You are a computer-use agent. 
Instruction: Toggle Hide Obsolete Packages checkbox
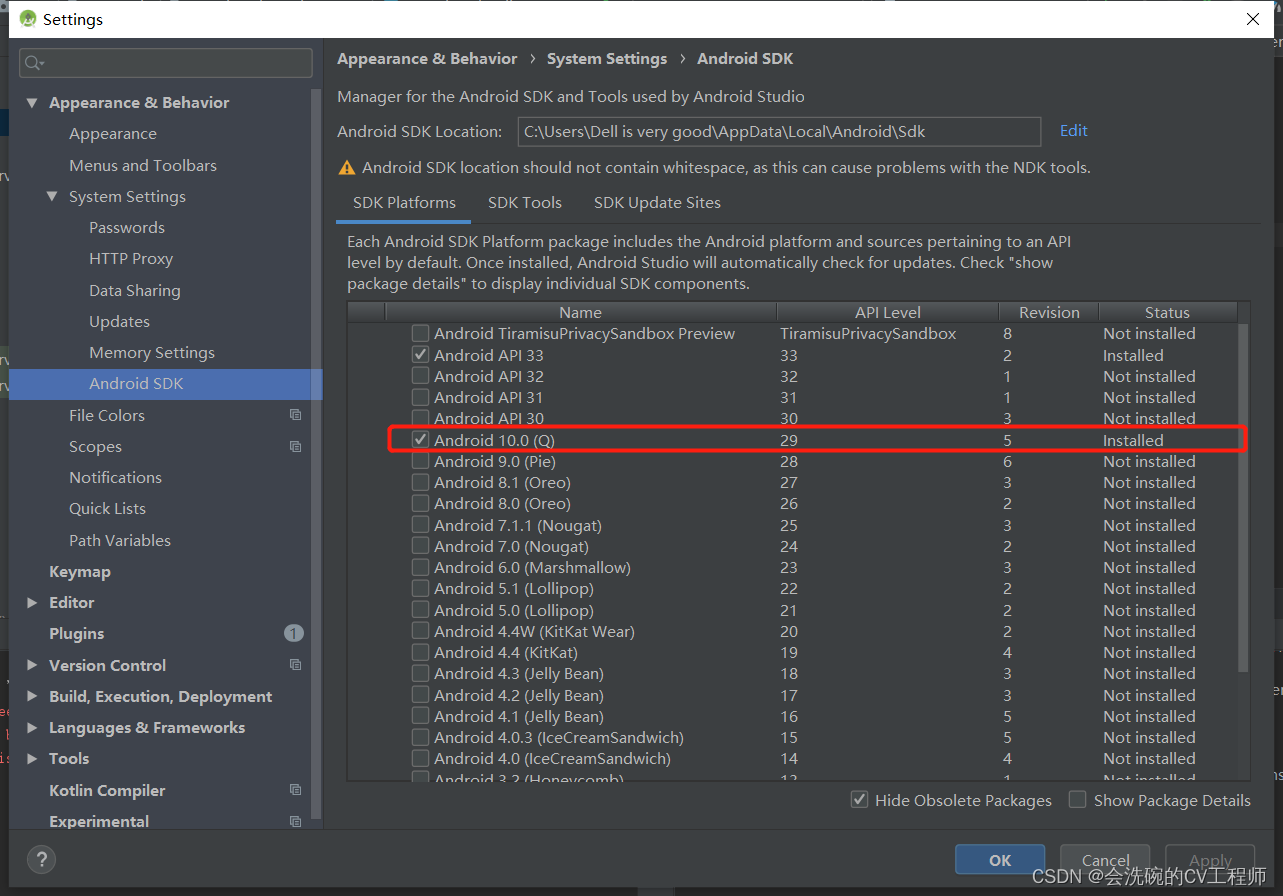click(x=859, y=800)
